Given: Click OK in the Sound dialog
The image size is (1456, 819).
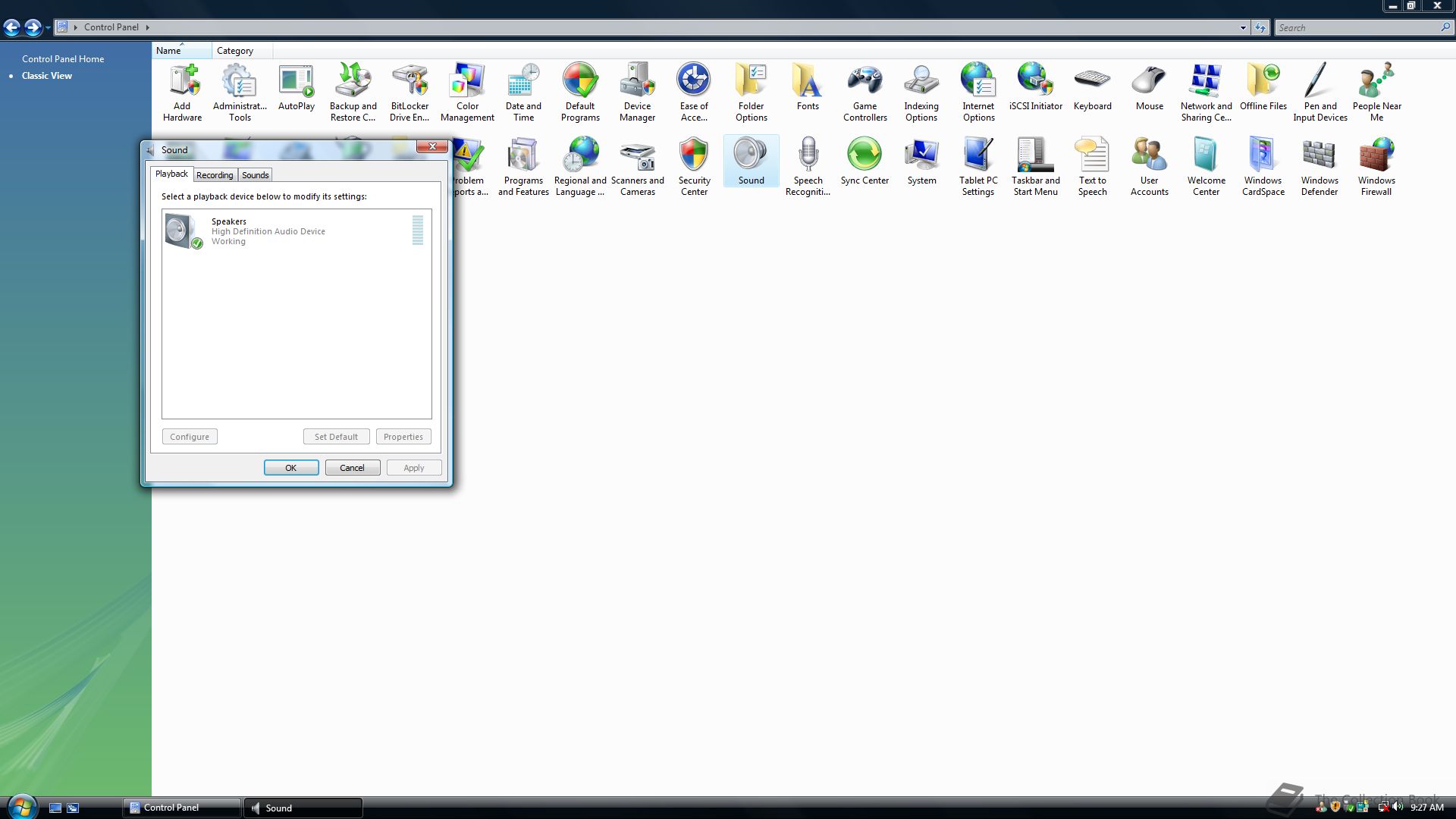Looking at the screenshot, I should coord(291,468).
